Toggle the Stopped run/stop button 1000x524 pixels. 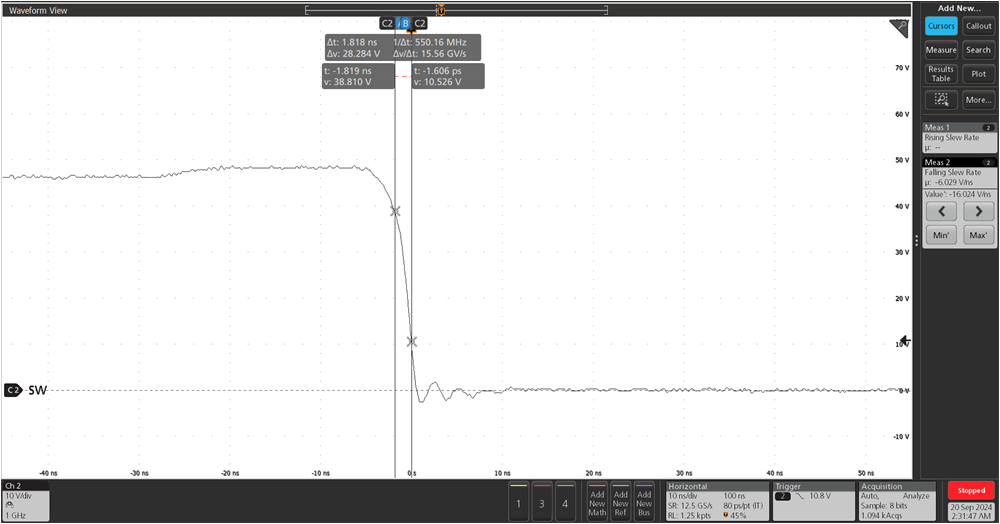pos(971,490)
